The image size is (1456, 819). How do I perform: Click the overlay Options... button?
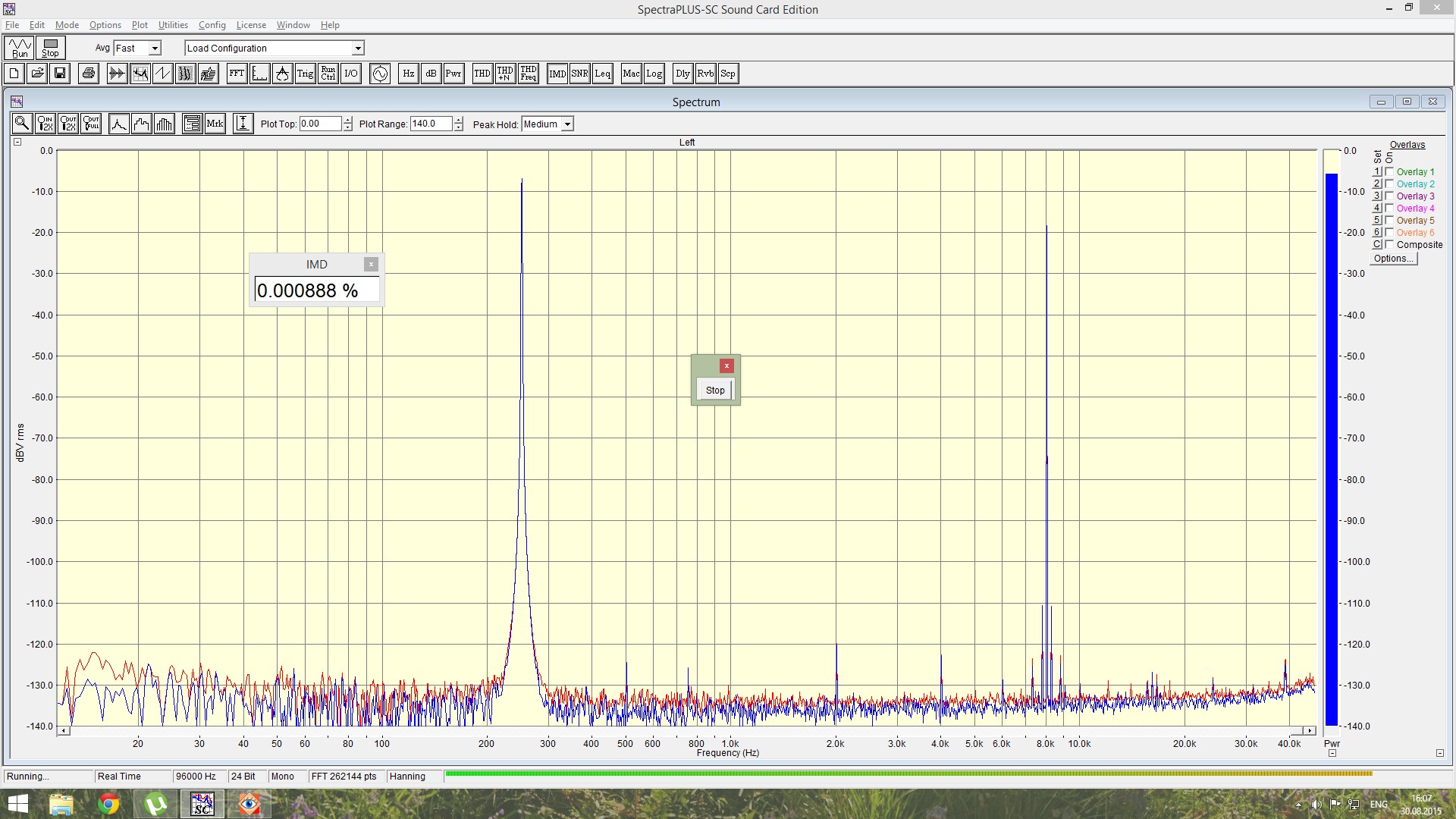1394,259
